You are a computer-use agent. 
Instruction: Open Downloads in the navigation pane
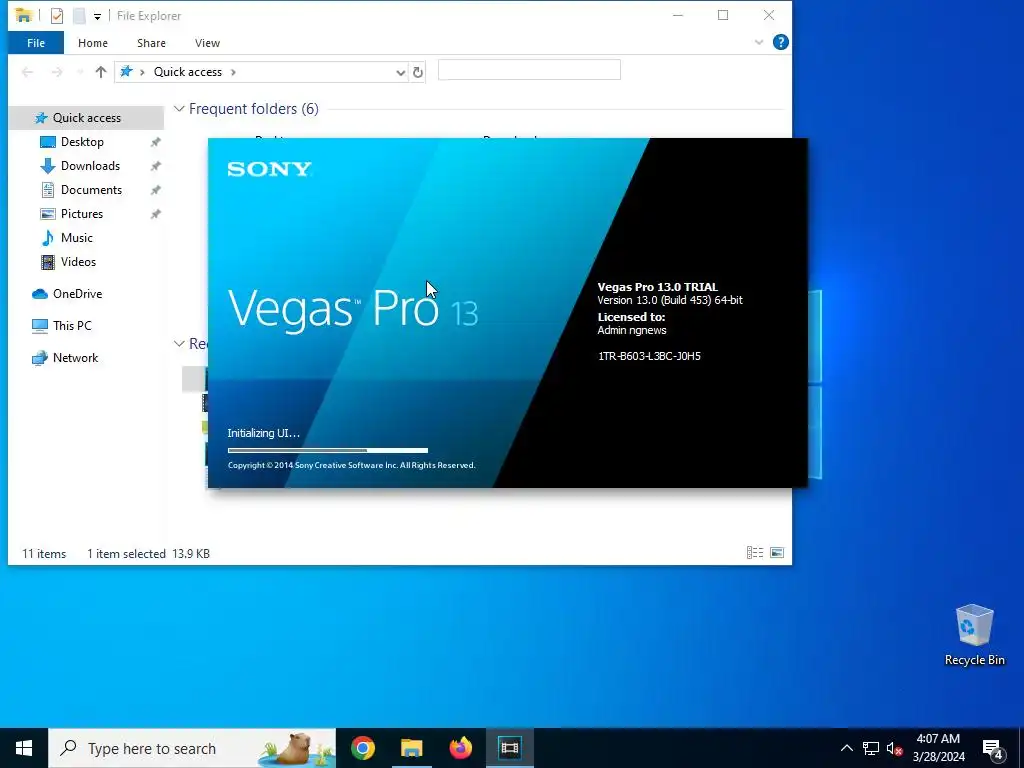point(90,166)
